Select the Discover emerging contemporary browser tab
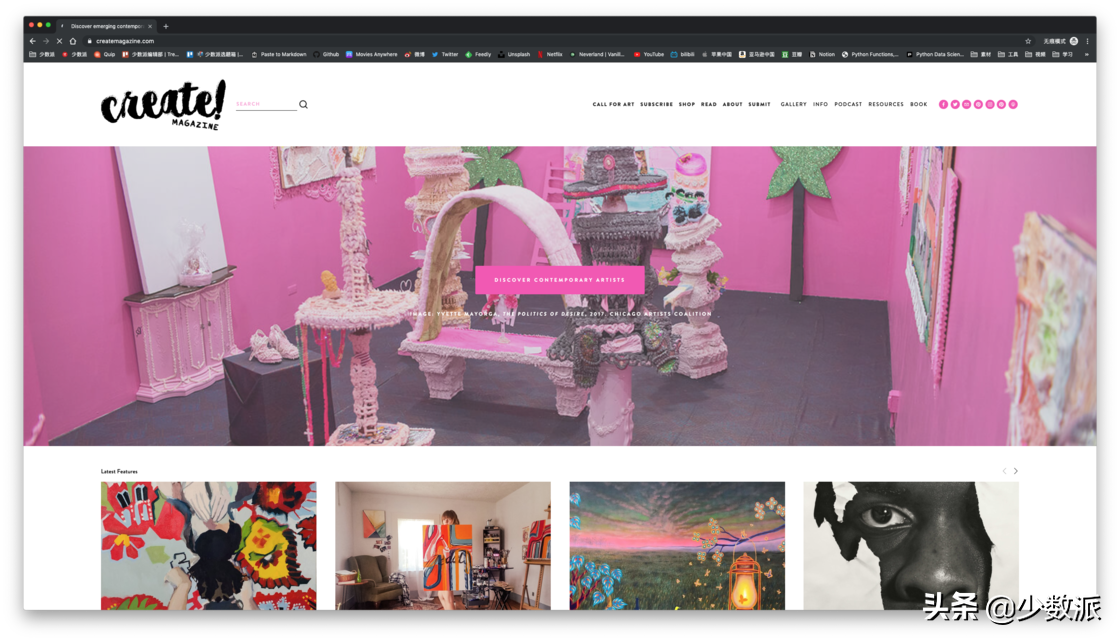Screen dimensions: 1120x641 (x=106, y=26)
